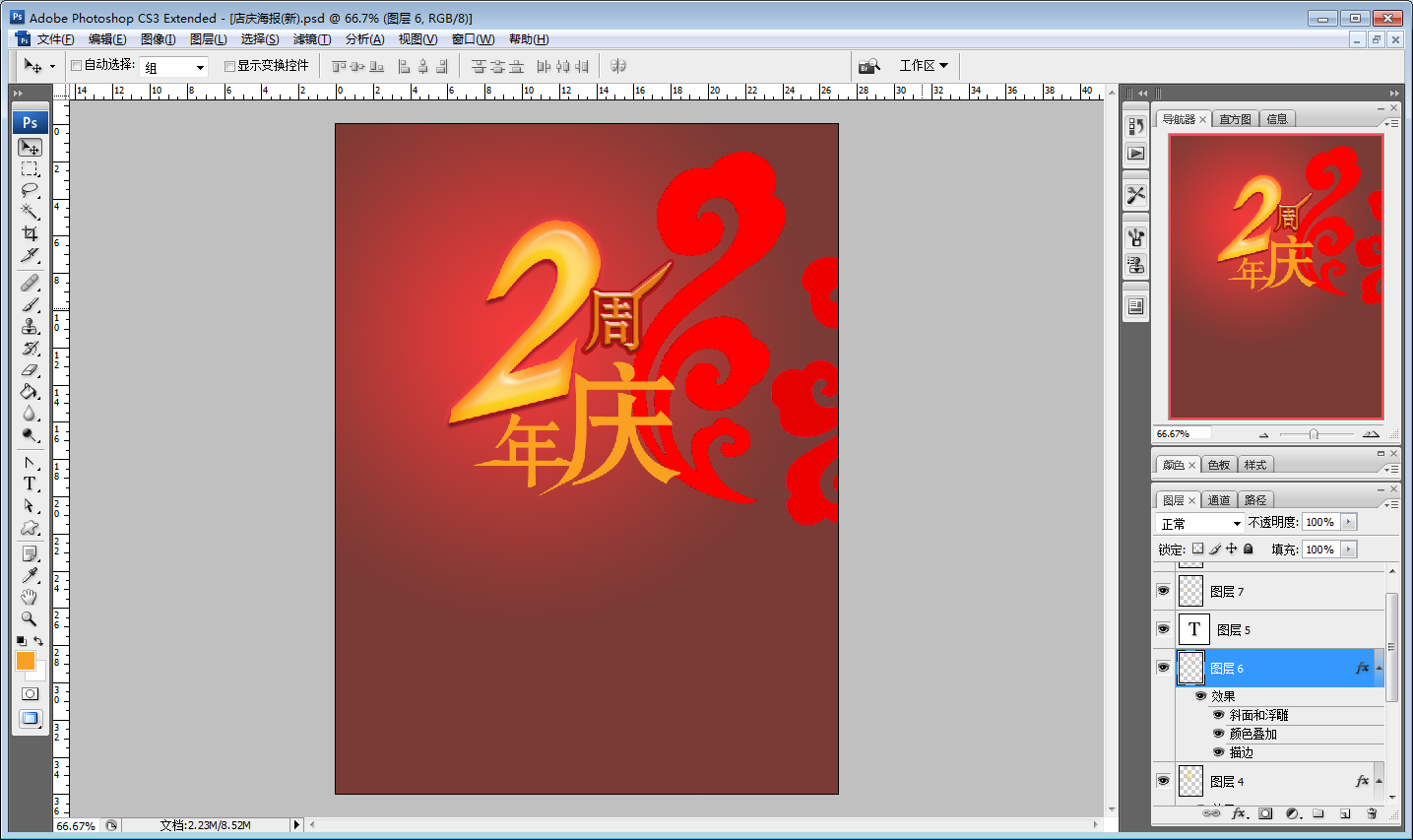1413x840 pixels.
Task: Select the Pen tool
Action: [x=30, y=463]
